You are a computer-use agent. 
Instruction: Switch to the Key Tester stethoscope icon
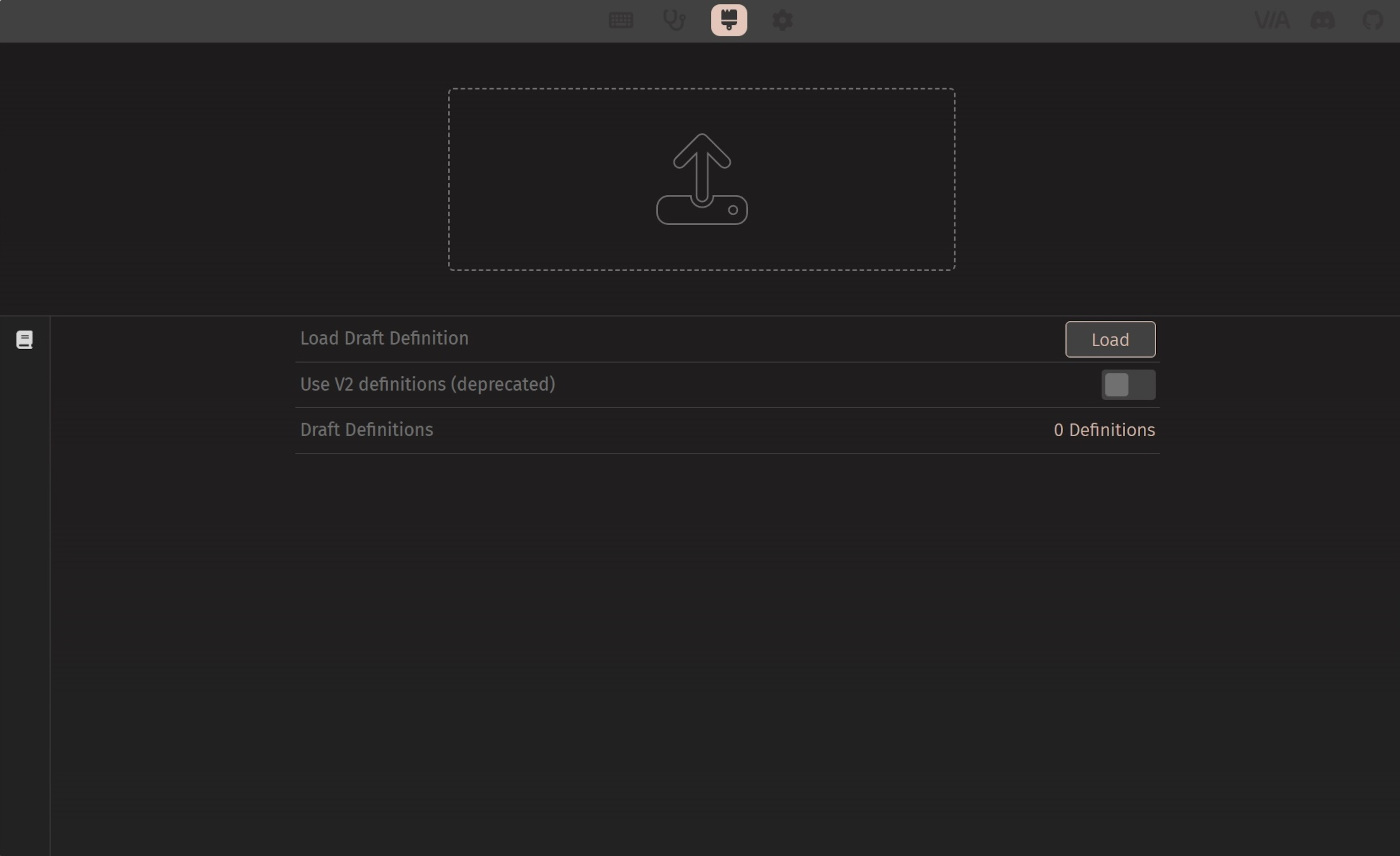coord(675,20)
